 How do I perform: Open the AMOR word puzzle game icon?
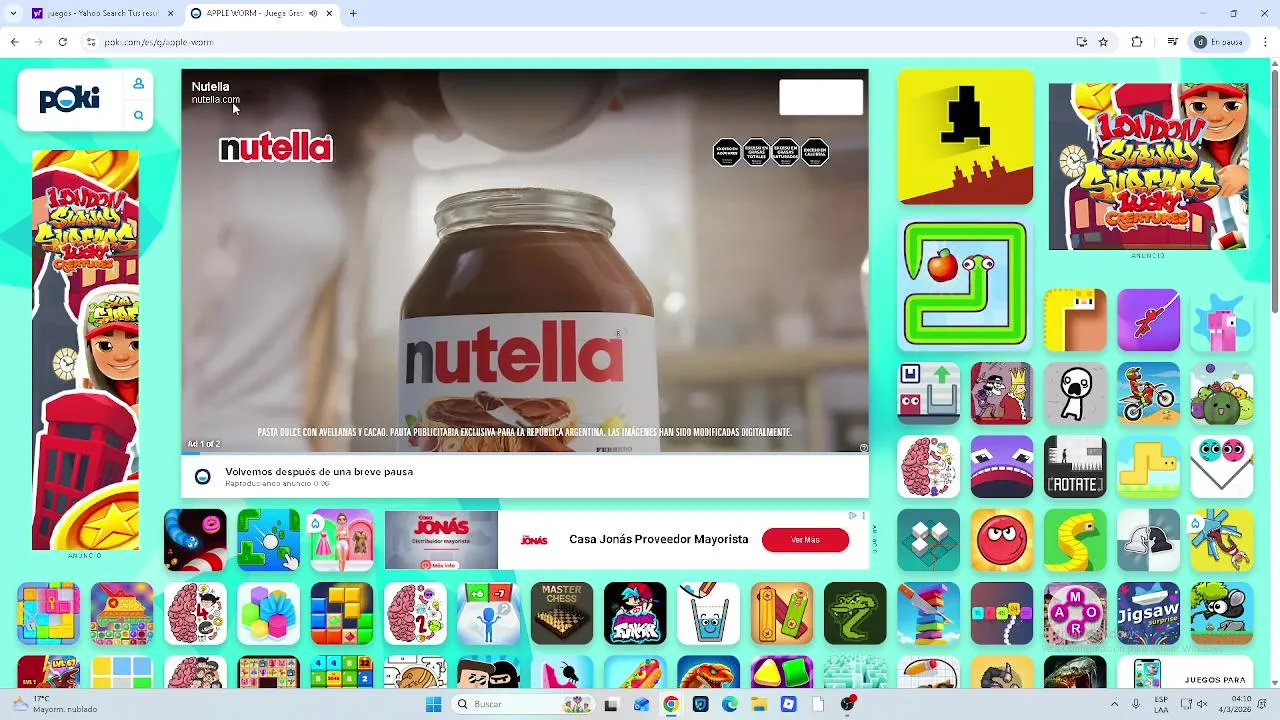1075,613
